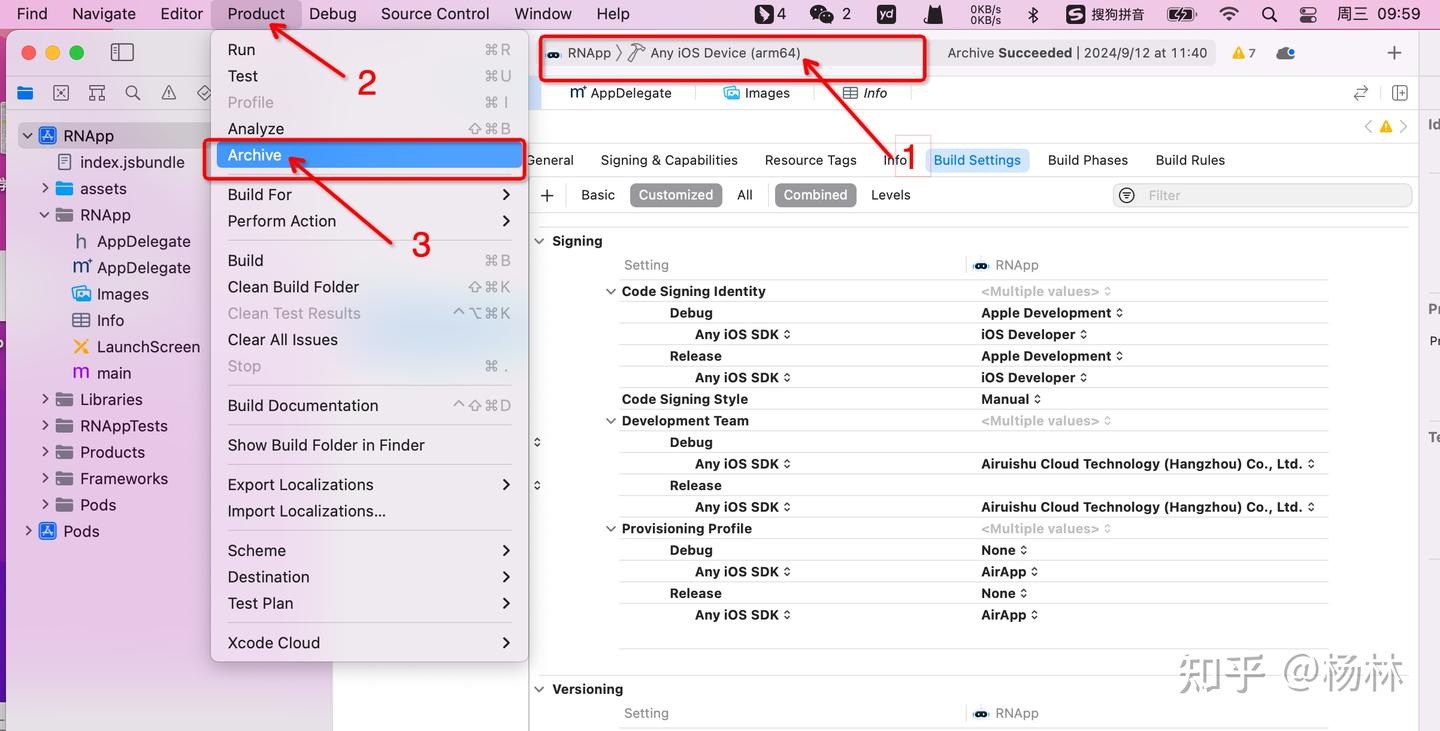Open the Build For submenu

pyautogui.click(x=367, y=195)
